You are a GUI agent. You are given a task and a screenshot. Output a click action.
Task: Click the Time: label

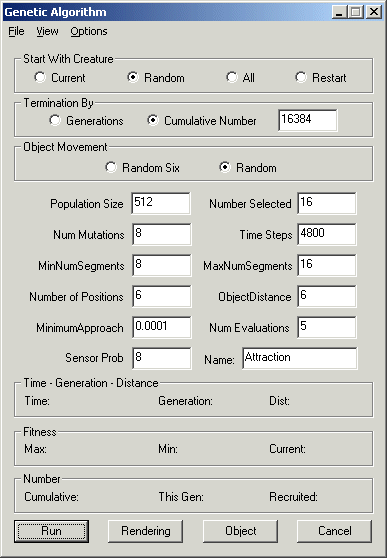click(x=37, y=401)
